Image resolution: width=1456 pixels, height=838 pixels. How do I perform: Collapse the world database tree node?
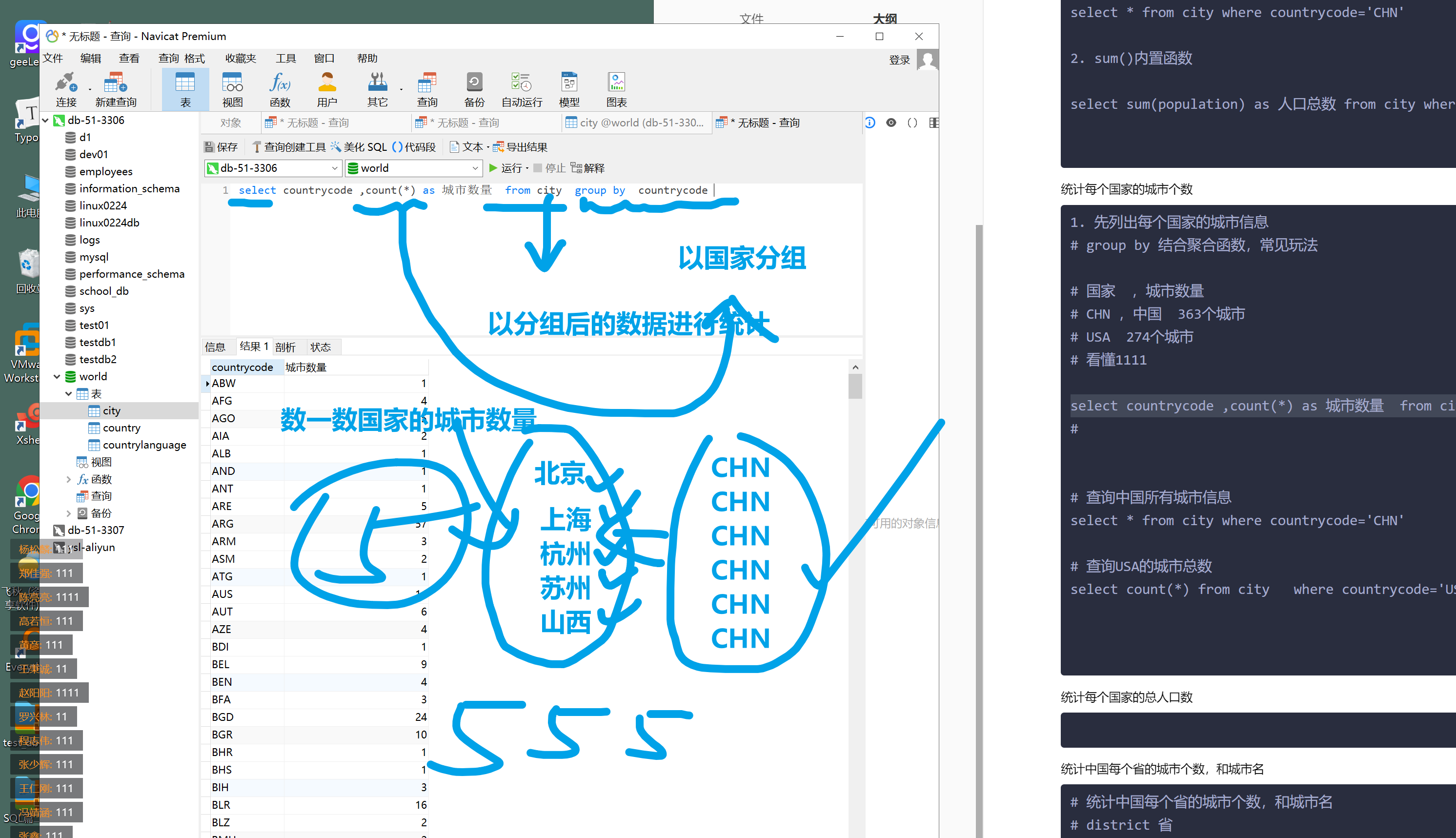(57, 376)
